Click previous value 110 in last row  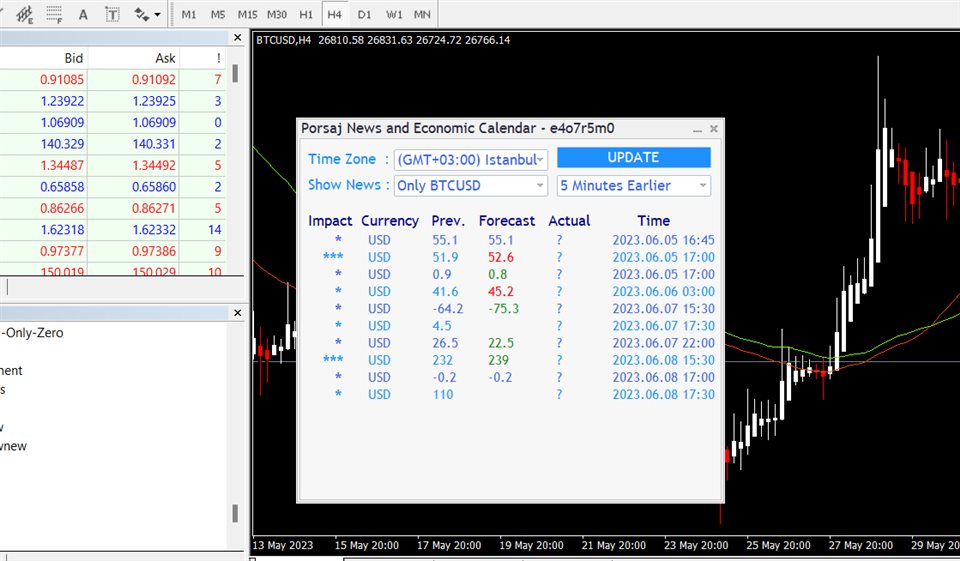443,394
